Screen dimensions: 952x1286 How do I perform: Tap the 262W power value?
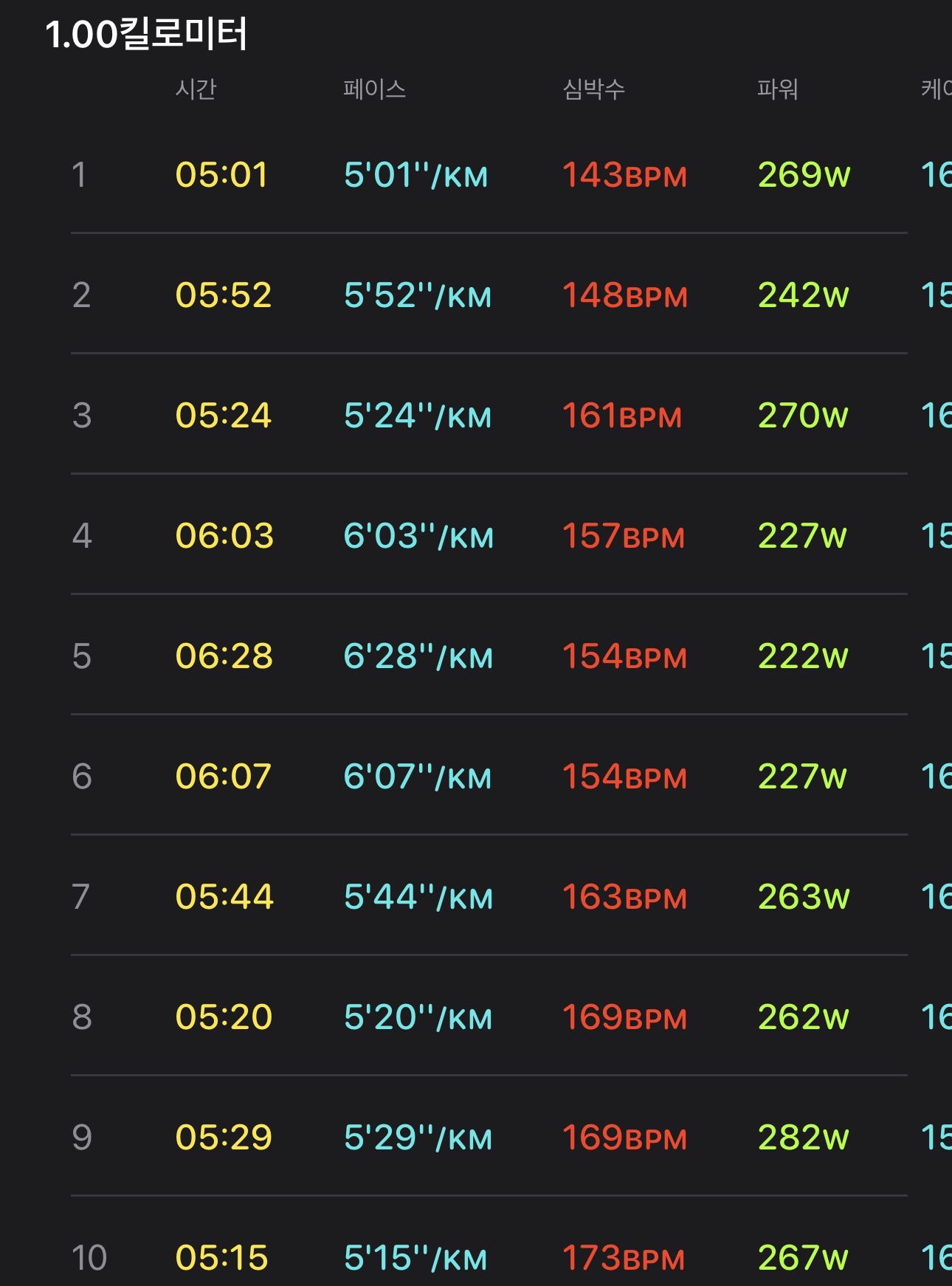click(803, 1017)
